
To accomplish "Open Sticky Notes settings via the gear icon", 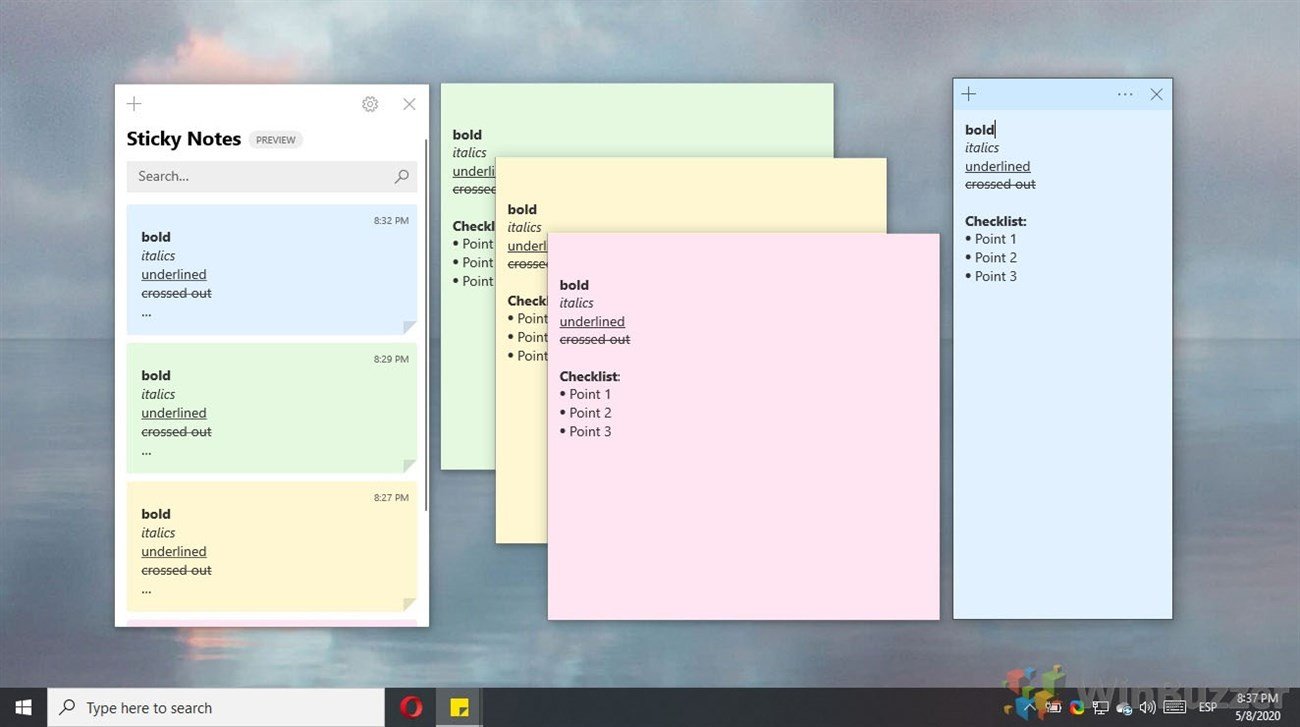I will click(x=370, y=104).
